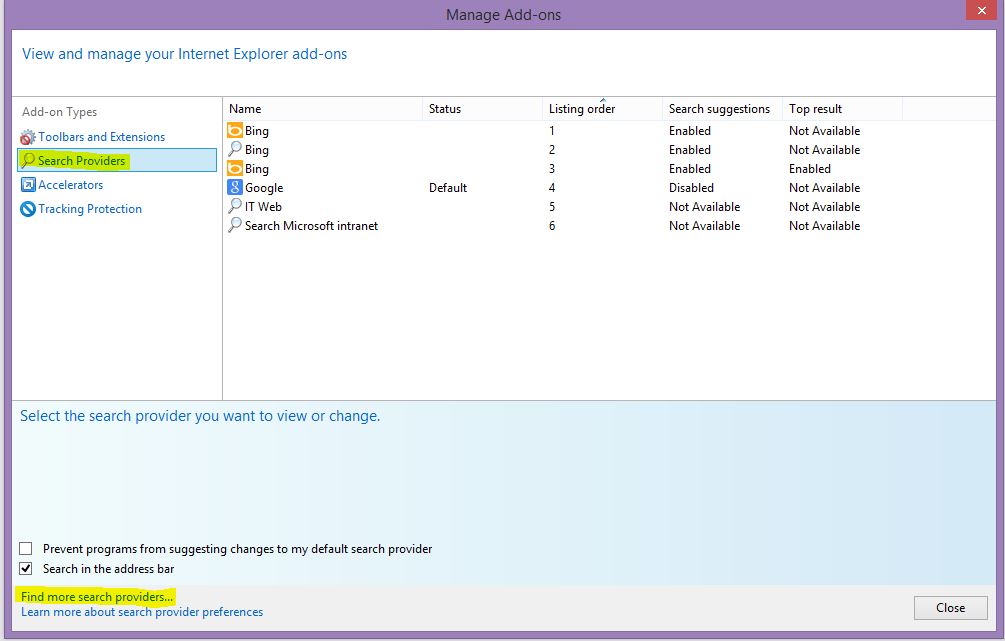The image size is (1005, 641).
Task: Click listing order 6 for Search Microsoft intranet
Action: 552,226
